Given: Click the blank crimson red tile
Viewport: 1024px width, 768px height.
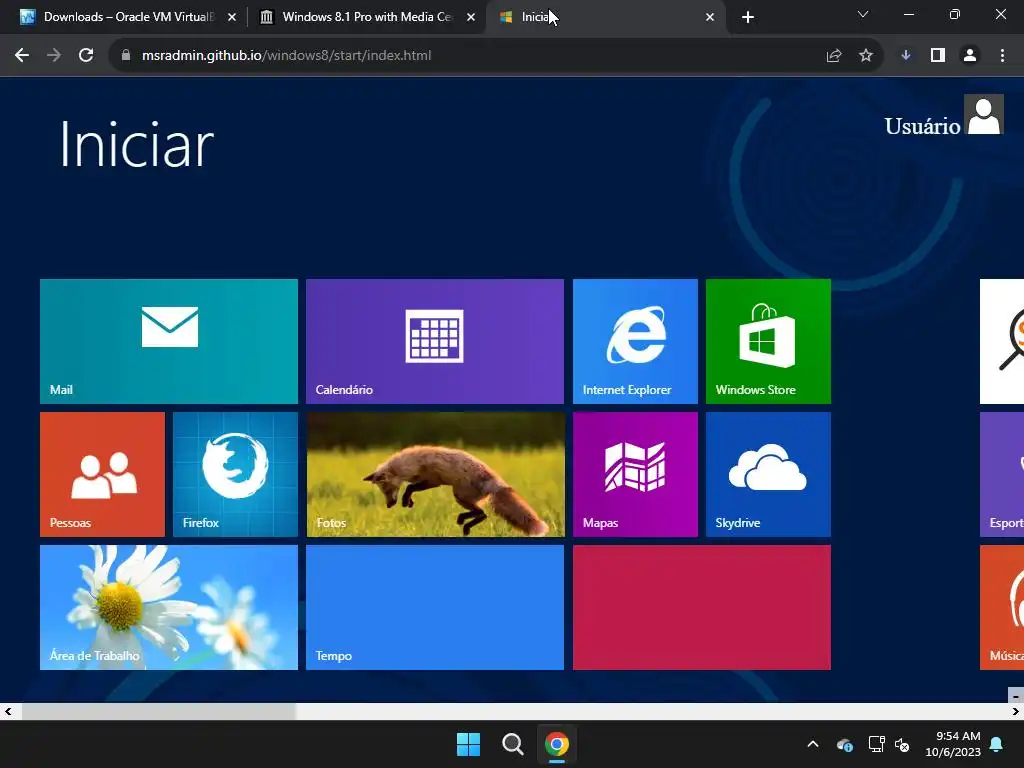Looking at the screenshot, I should tap(701, 607).
